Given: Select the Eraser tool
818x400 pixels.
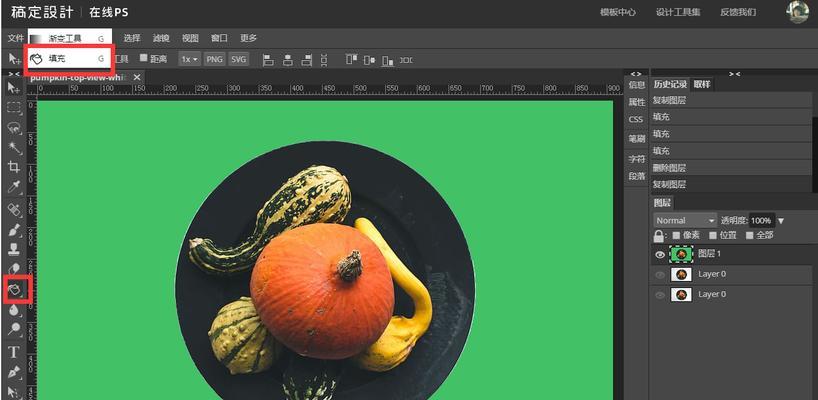Looking at the screenshot, I should click(x=14, y=269).
